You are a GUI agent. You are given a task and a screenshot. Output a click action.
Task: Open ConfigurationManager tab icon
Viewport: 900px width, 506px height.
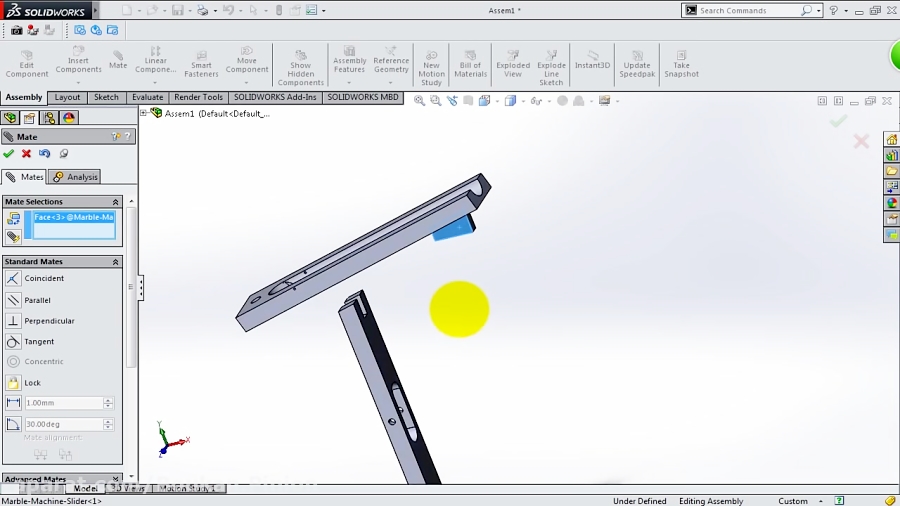pos(49,118)
